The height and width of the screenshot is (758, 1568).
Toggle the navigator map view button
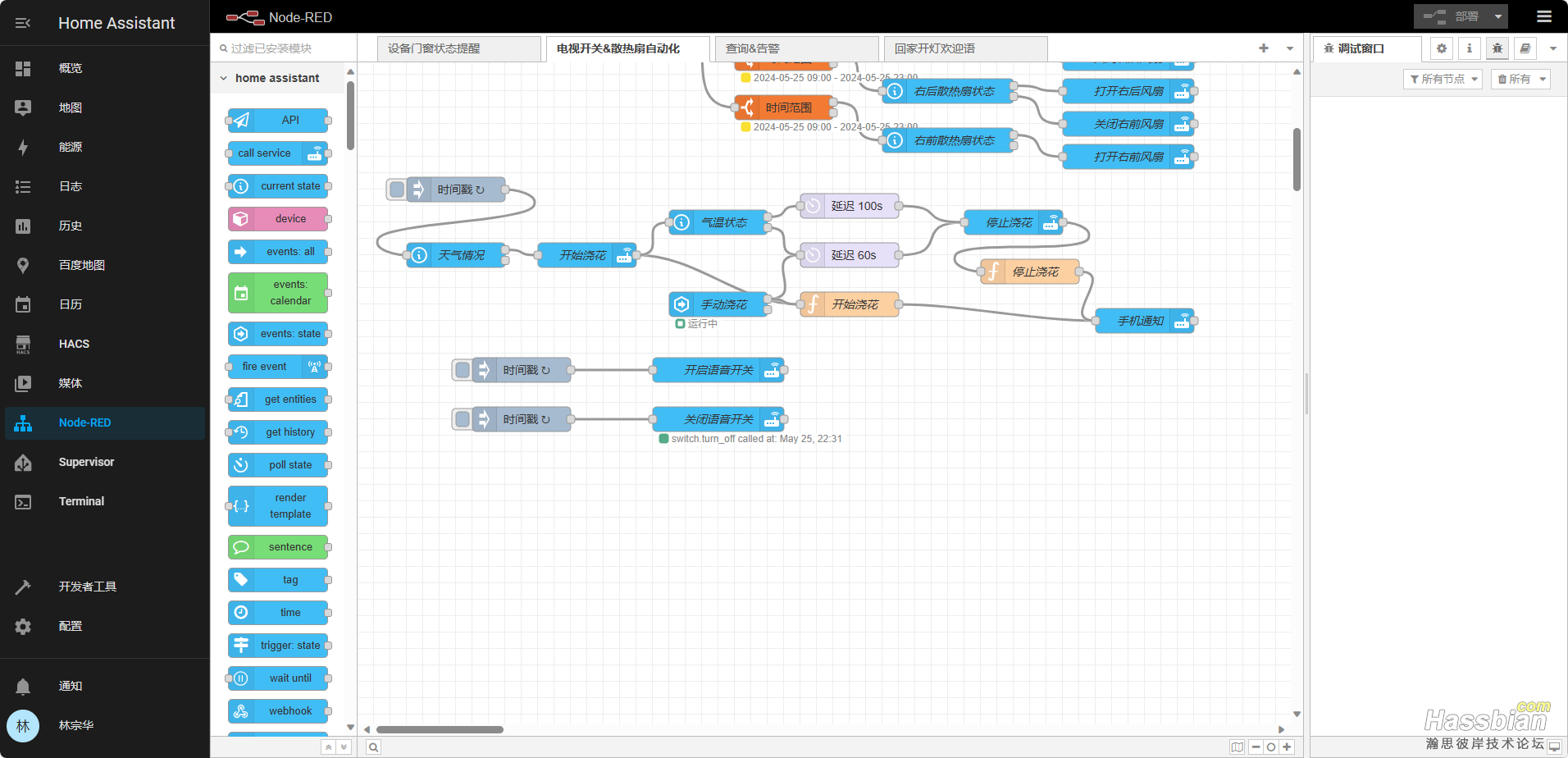pyautogui.click(x=1238, y=747)
